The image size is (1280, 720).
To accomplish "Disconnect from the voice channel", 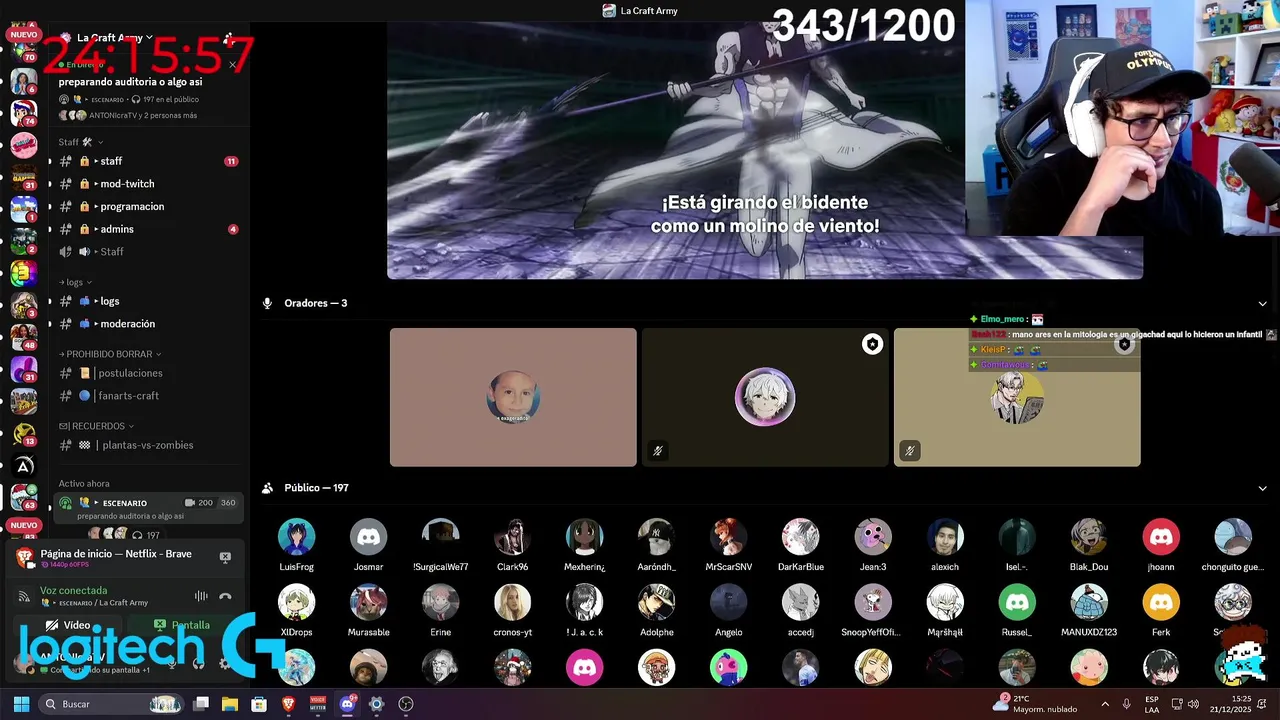I will click(x=225, y=596).
